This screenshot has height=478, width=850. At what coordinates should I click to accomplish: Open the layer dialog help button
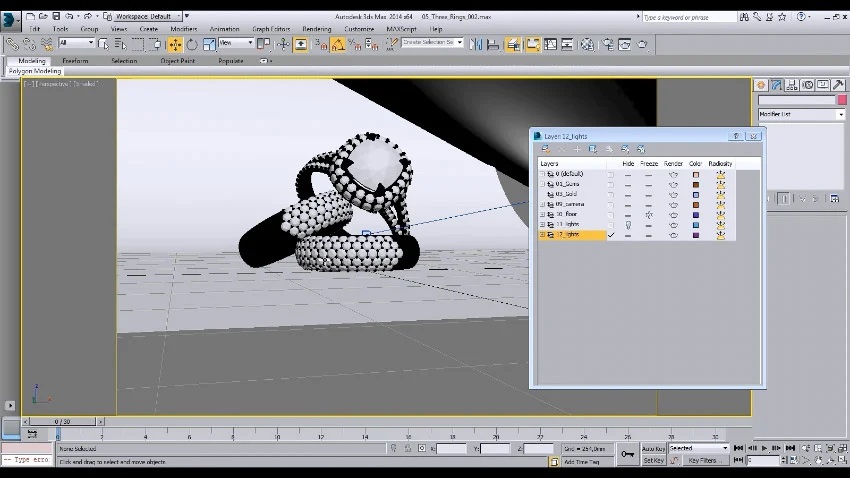pyautogui.click(x=736, y=135)
